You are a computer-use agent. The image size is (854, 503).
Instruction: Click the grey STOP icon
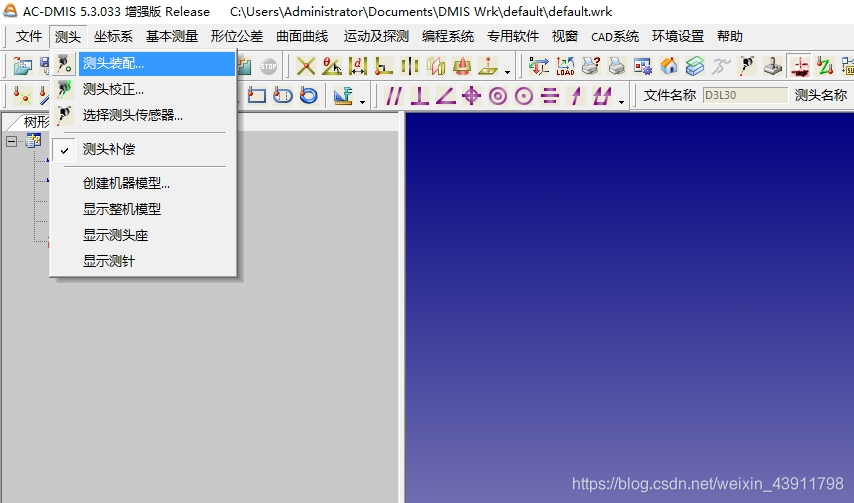tap(268, 66)
